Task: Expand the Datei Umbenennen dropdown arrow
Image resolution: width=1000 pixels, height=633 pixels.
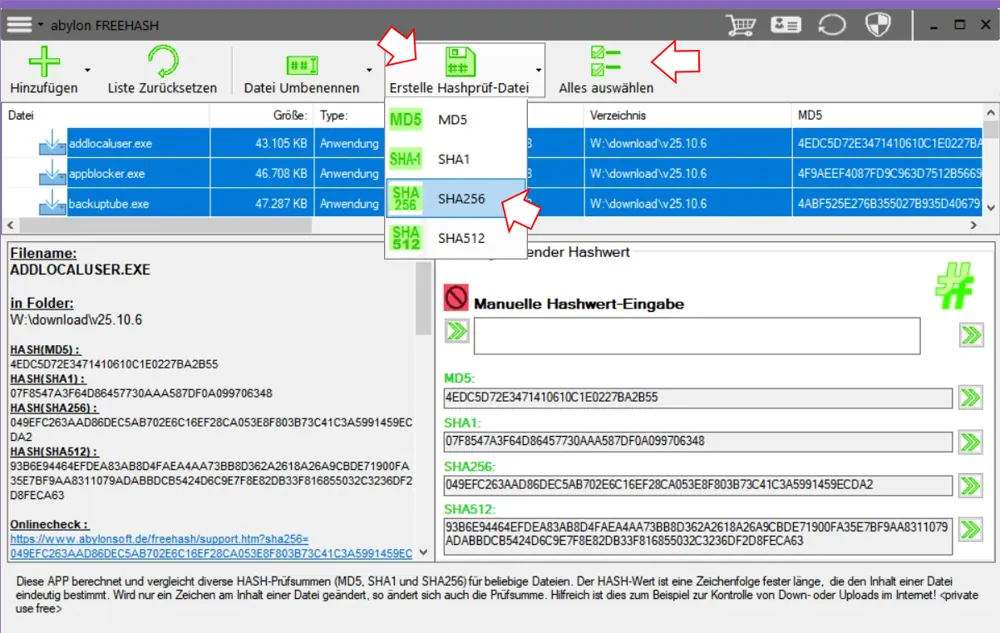Action: 369,69
